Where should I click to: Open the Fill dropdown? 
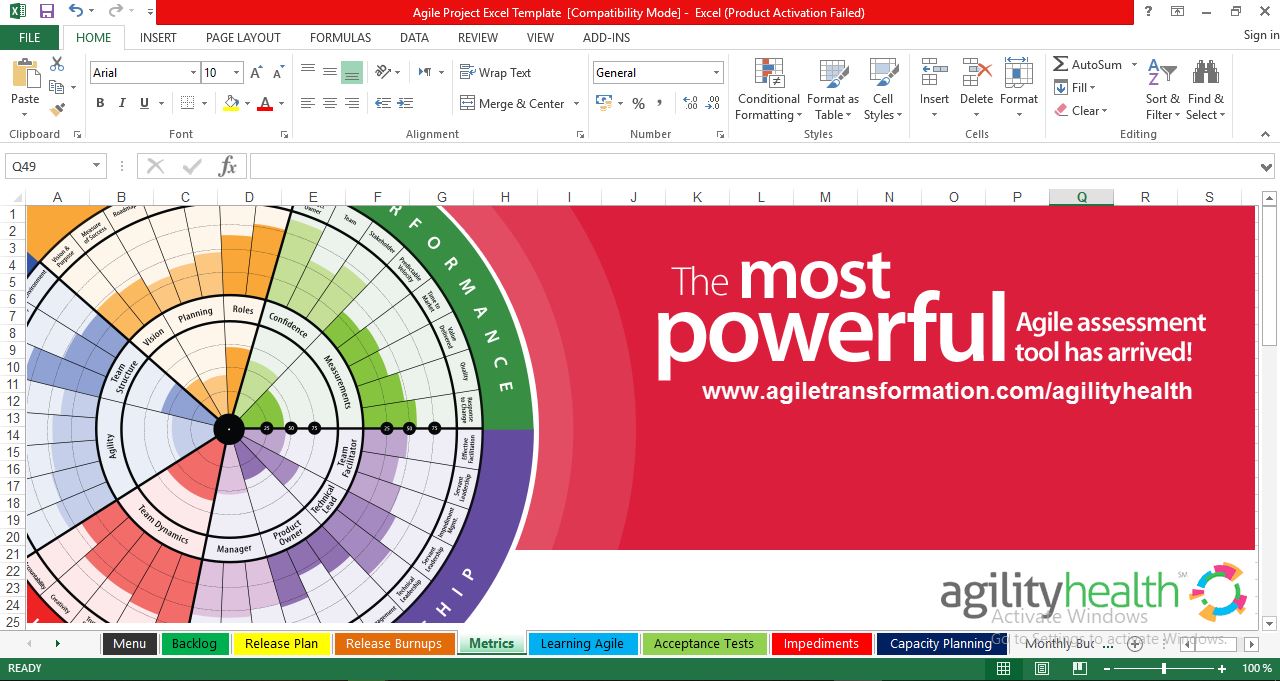(1076, 88)
